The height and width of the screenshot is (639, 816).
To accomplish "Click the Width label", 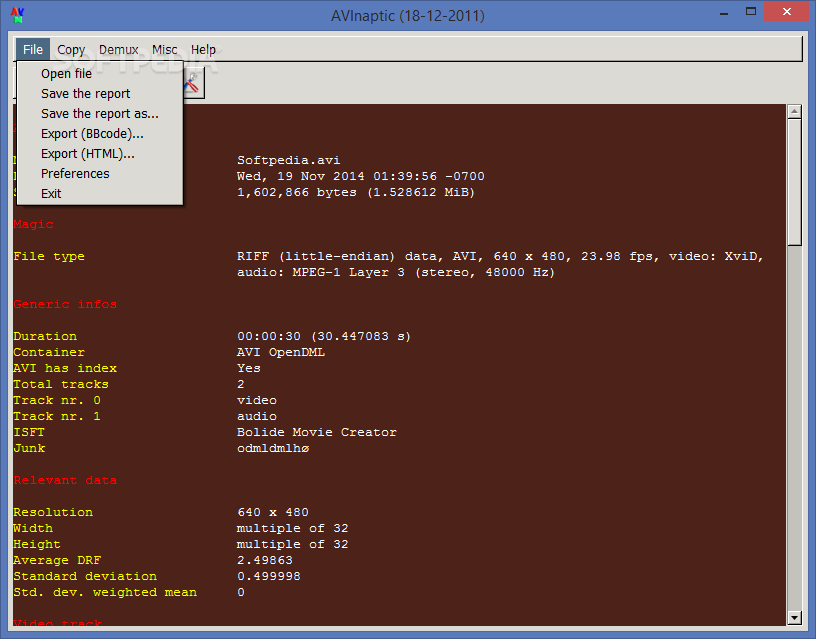I will pyautogui.click(x=33, y=529).
